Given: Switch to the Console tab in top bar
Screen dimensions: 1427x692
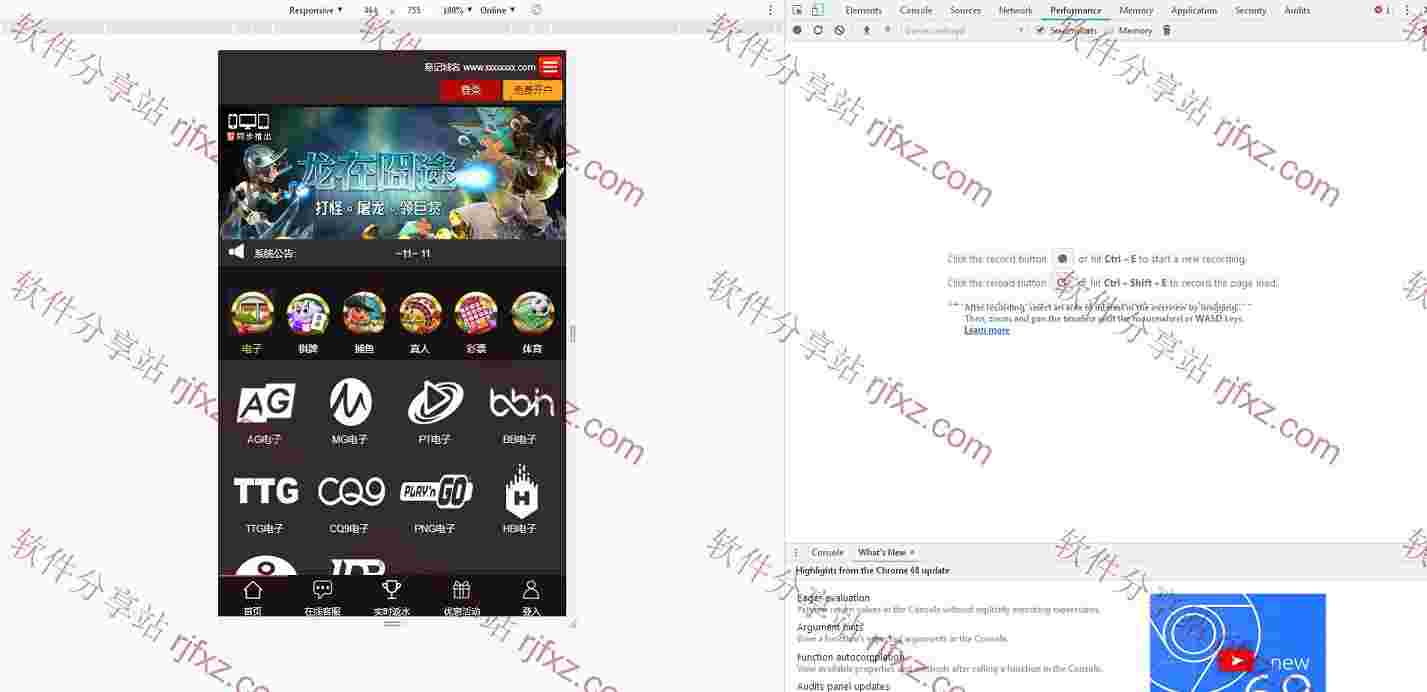Looking at the screenshot, I should pos(915,10).
